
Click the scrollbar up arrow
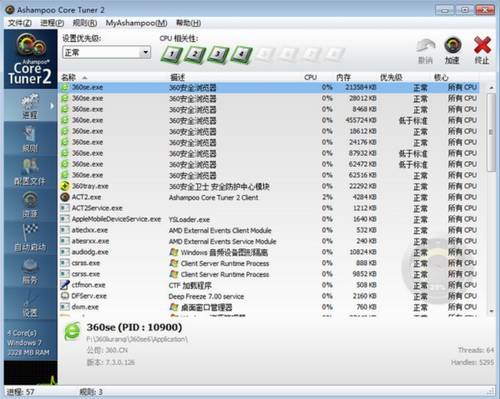[x=491, y=88]
